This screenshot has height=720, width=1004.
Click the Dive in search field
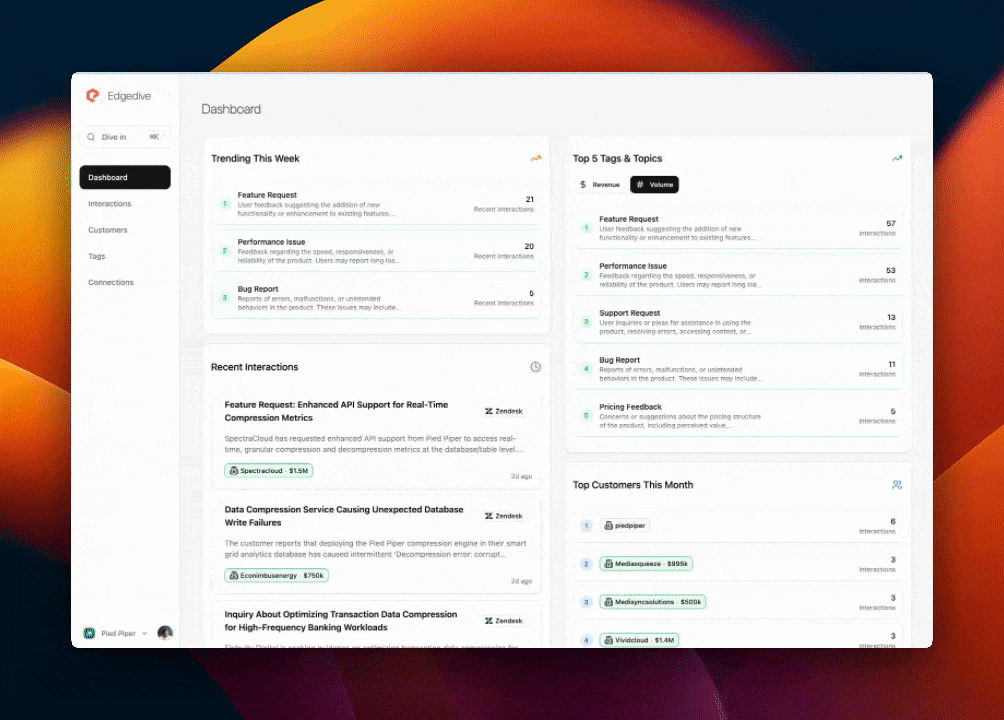click(125, 137)
